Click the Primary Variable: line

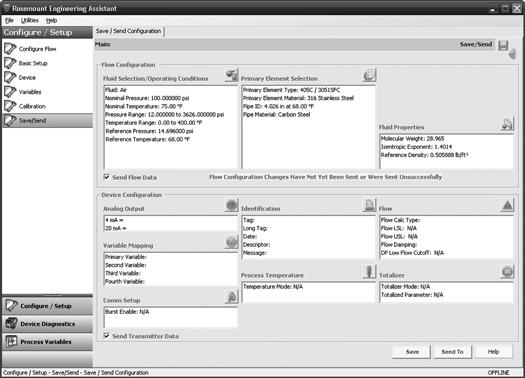click(126, 257)
